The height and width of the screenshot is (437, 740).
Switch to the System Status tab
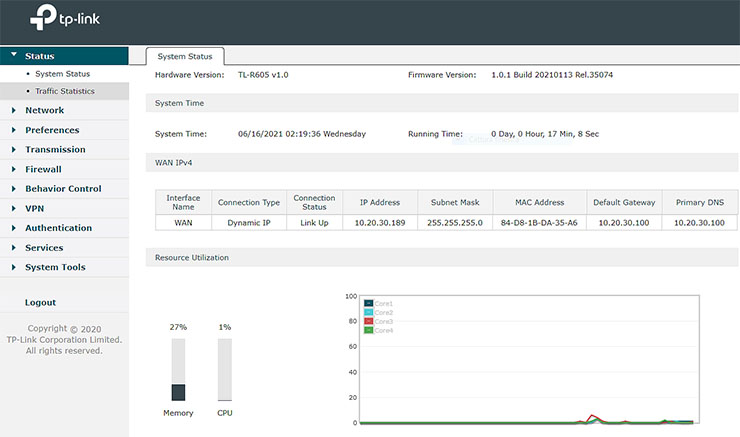tap(185, 56)
